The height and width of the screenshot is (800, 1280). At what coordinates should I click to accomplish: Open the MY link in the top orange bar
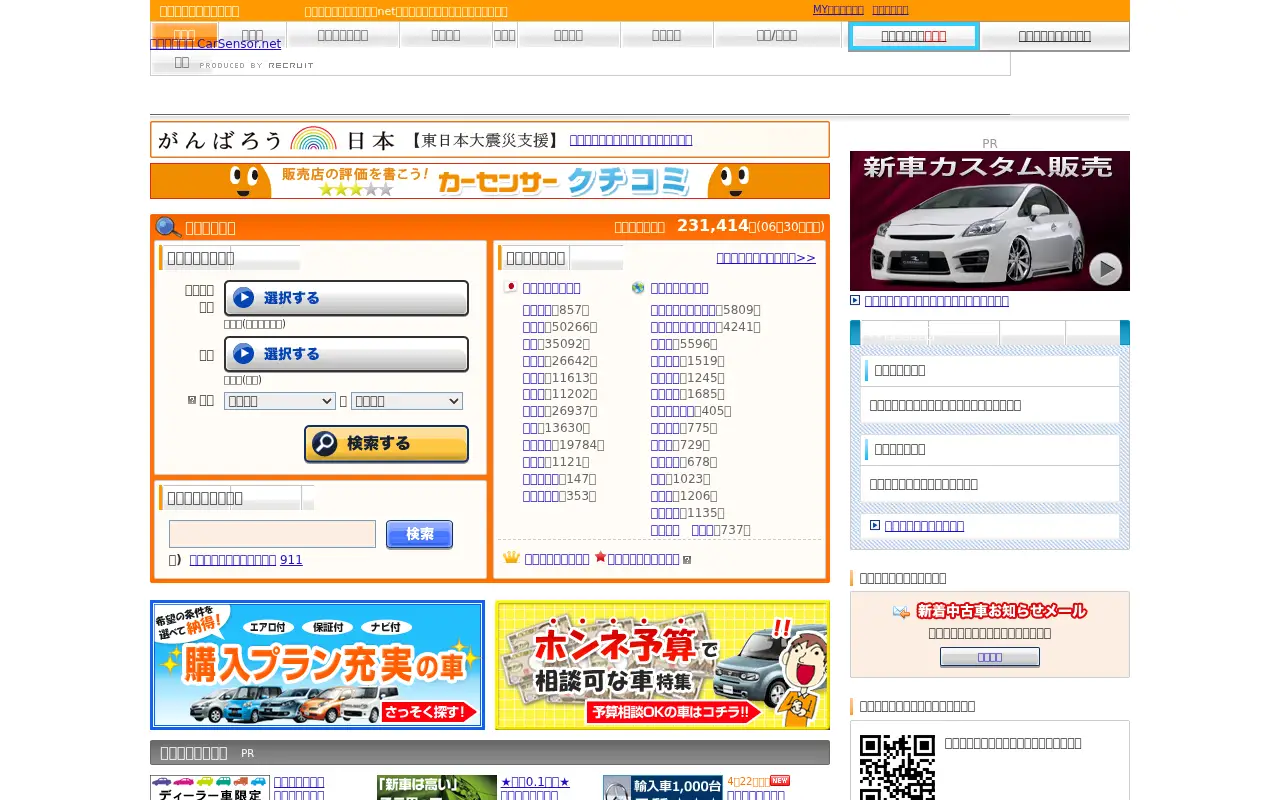[x=838, y=9]
